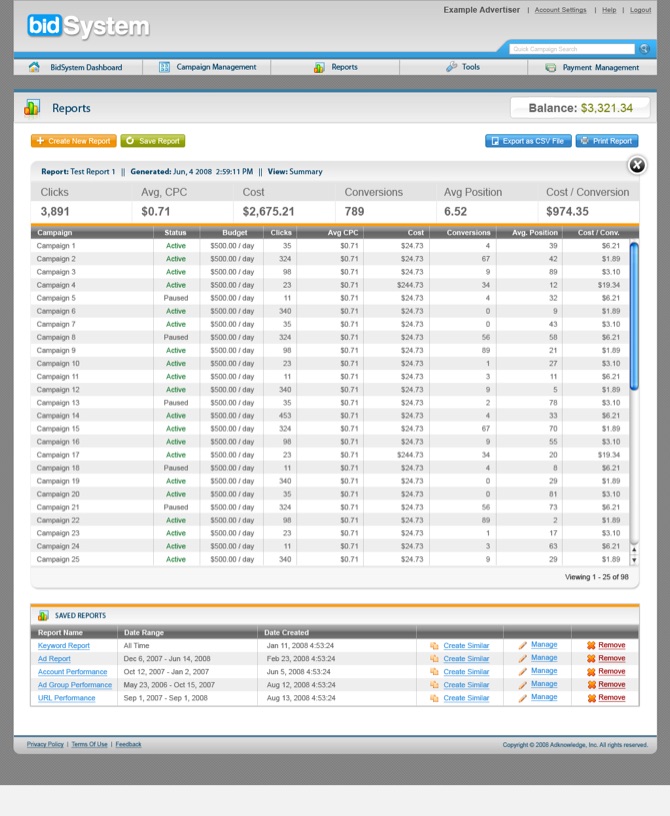Sort by the Cost / Conv. column header
This screenshot has width=670, height=816.
coord(599,233)
